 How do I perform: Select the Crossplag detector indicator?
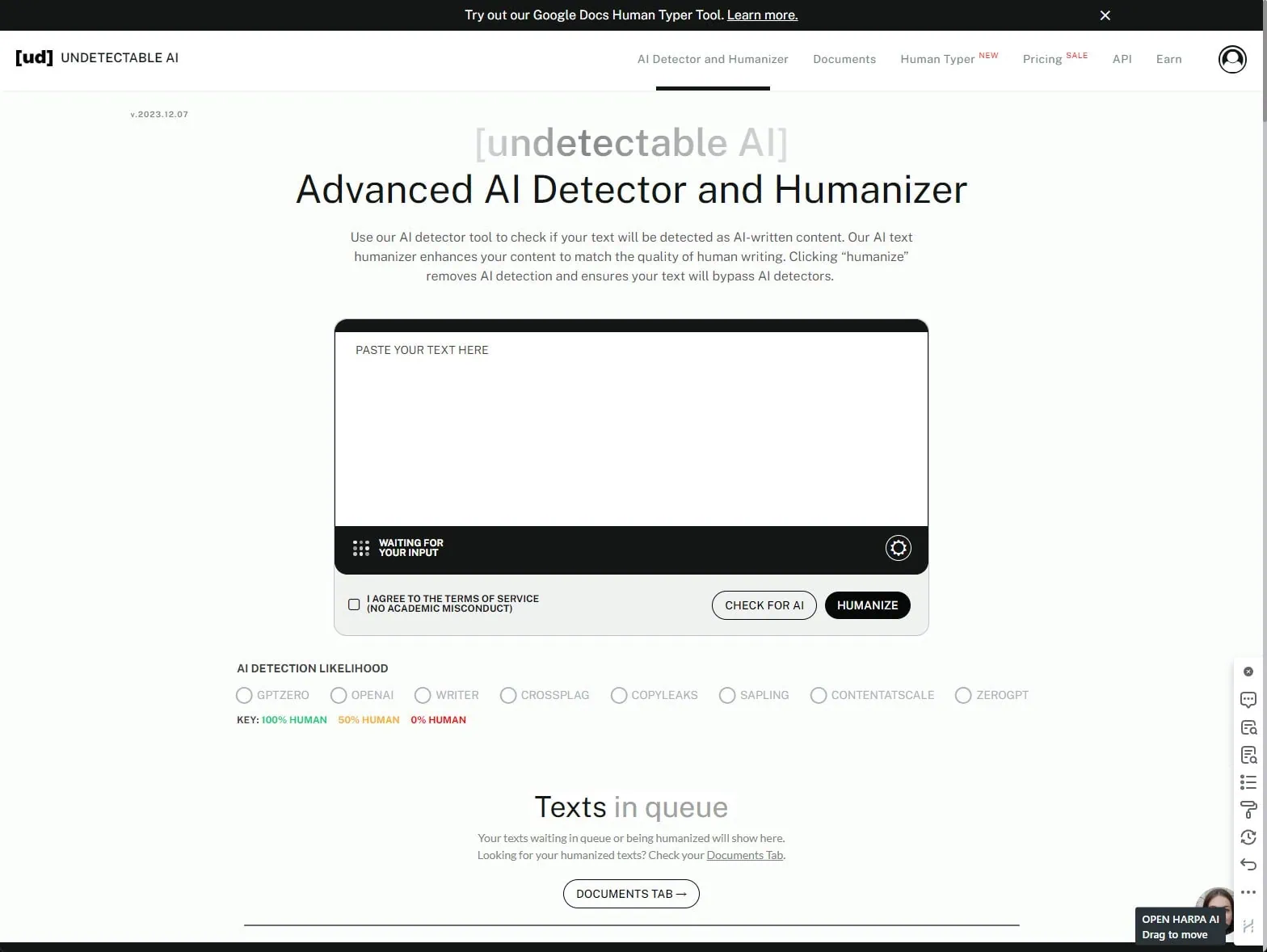(x=508, y=695)
